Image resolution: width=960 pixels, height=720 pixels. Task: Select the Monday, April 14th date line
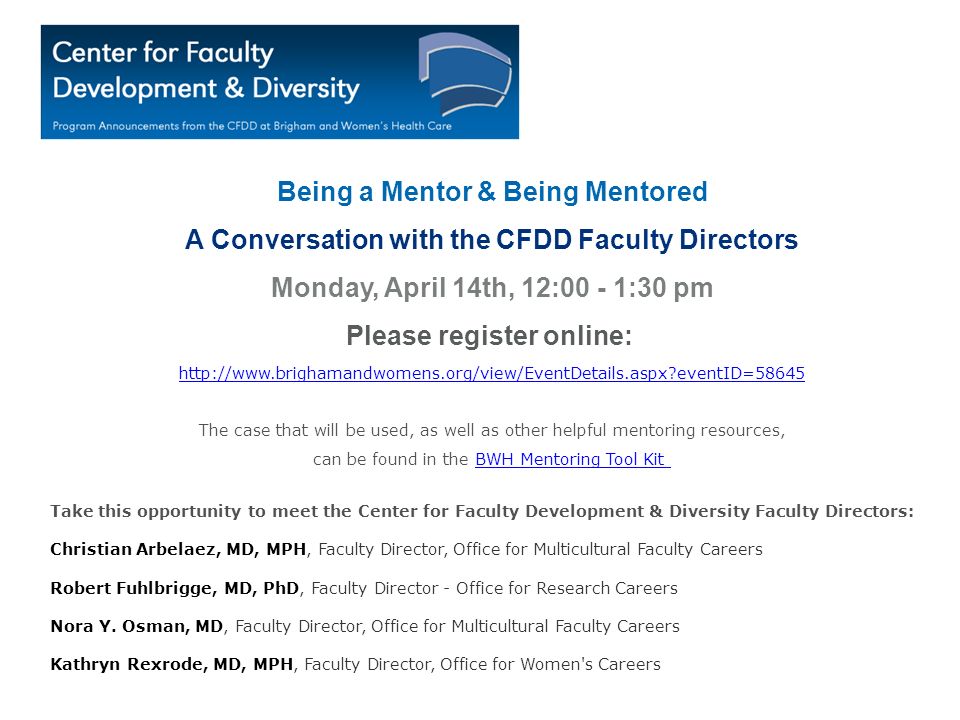click(x=492, y=288)
